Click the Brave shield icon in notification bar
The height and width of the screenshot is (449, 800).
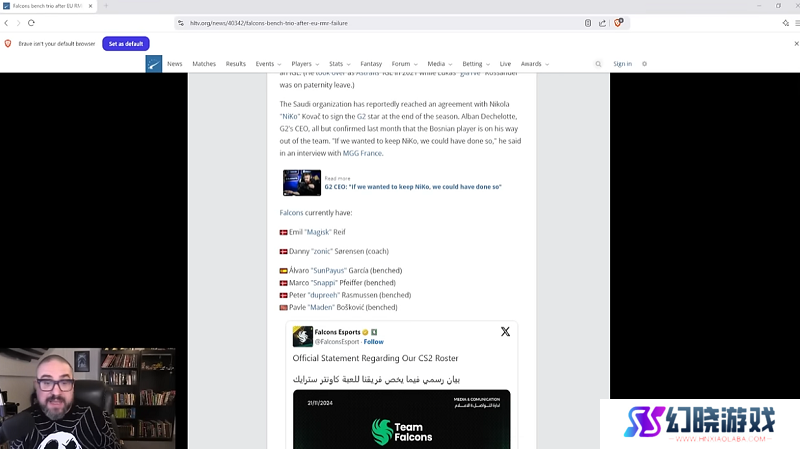tap(8, 44)
